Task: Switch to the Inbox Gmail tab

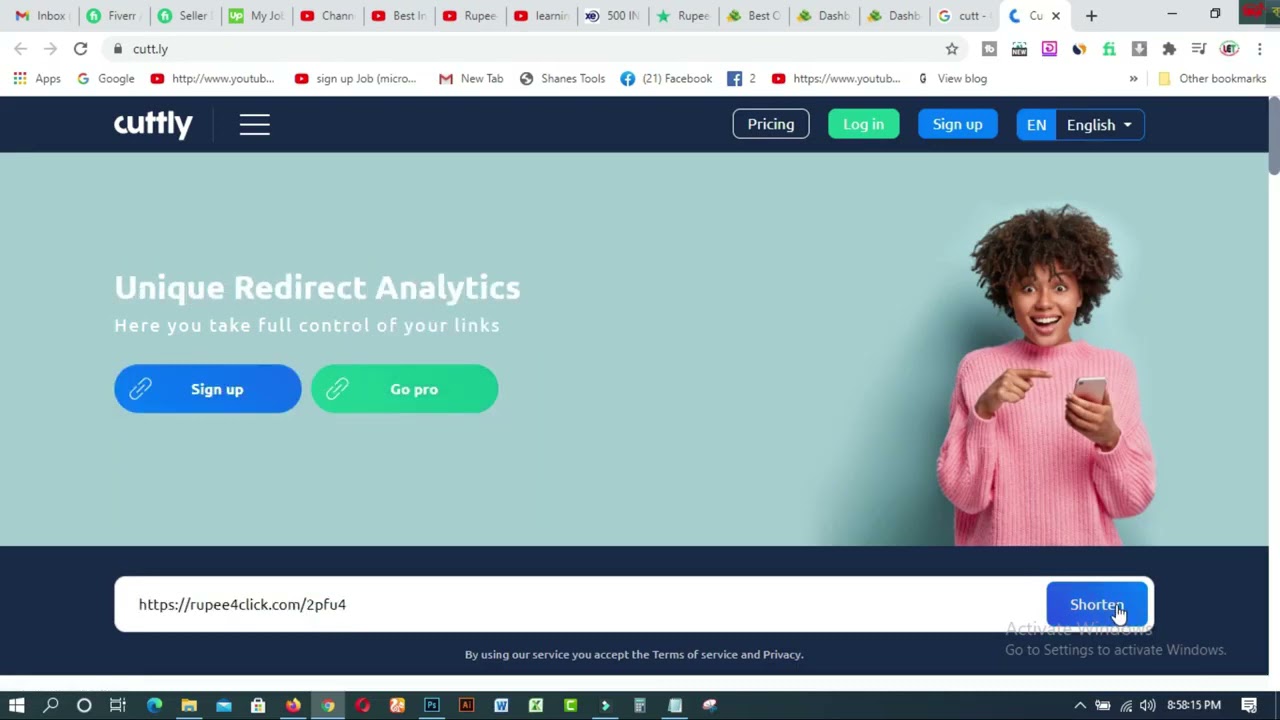Action: (x=40, y=16)
